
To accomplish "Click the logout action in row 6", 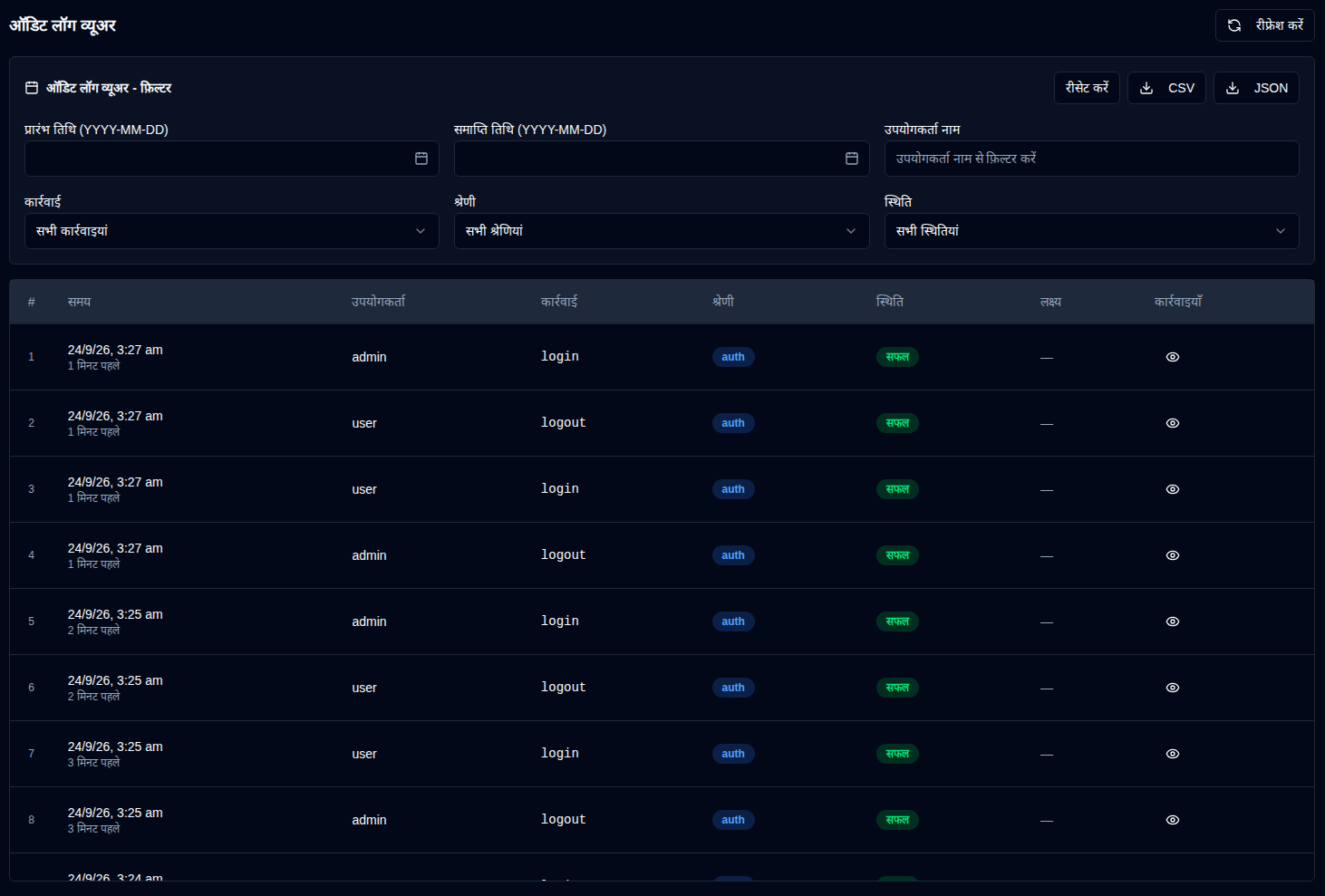I will 564,688.
